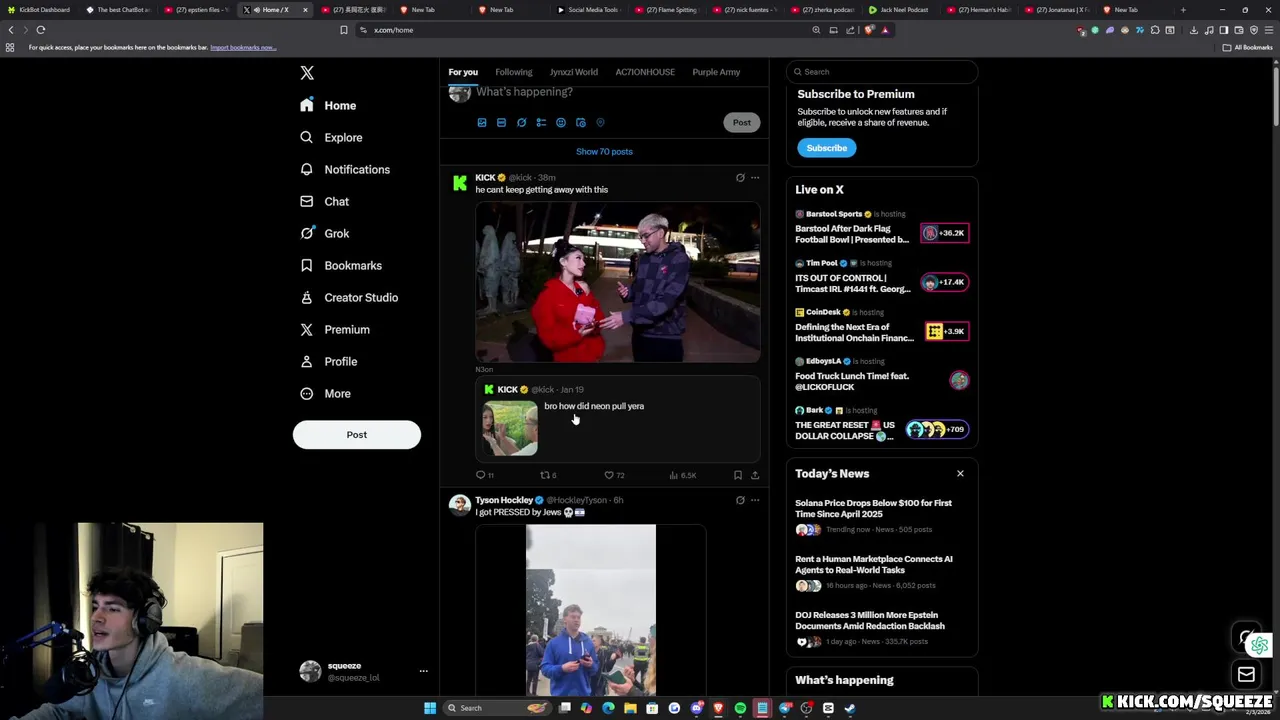Open more options on Tyson Hockley post
The width and height of the screenshot is (1280, 720).
point(755,500)
